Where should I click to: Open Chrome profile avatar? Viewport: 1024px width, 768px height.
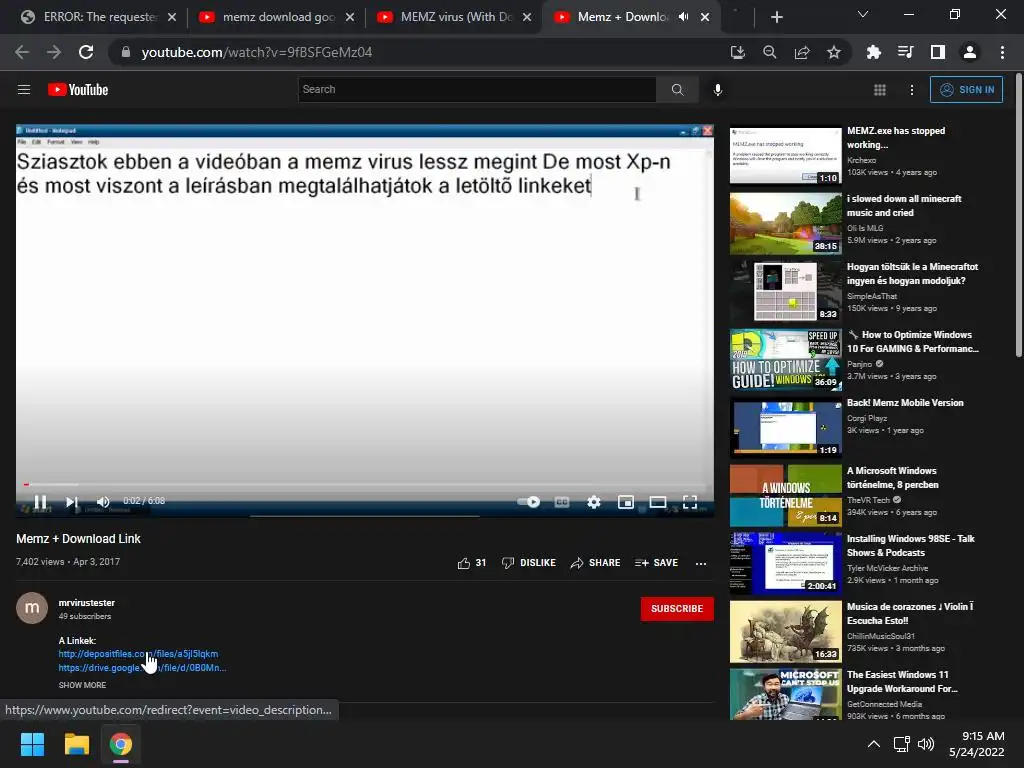969,52
